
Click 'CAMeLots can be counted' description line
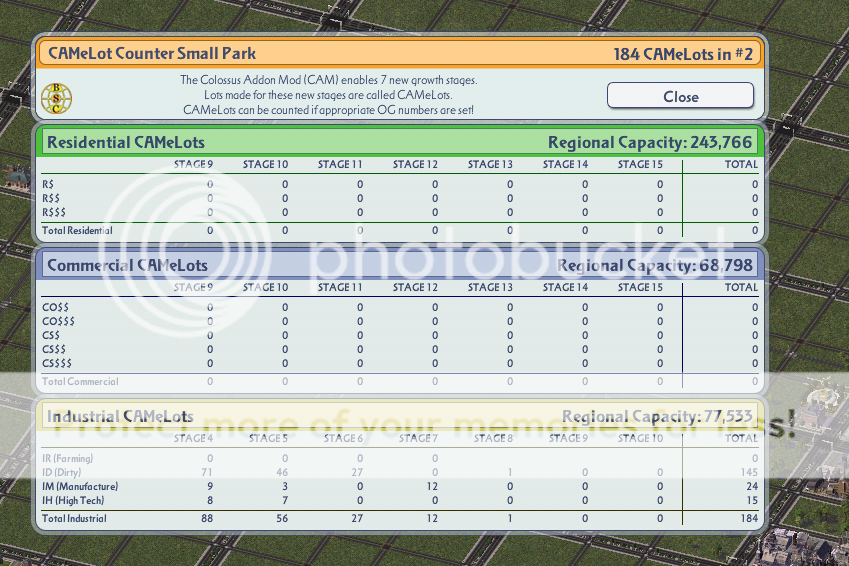[329, 110]
